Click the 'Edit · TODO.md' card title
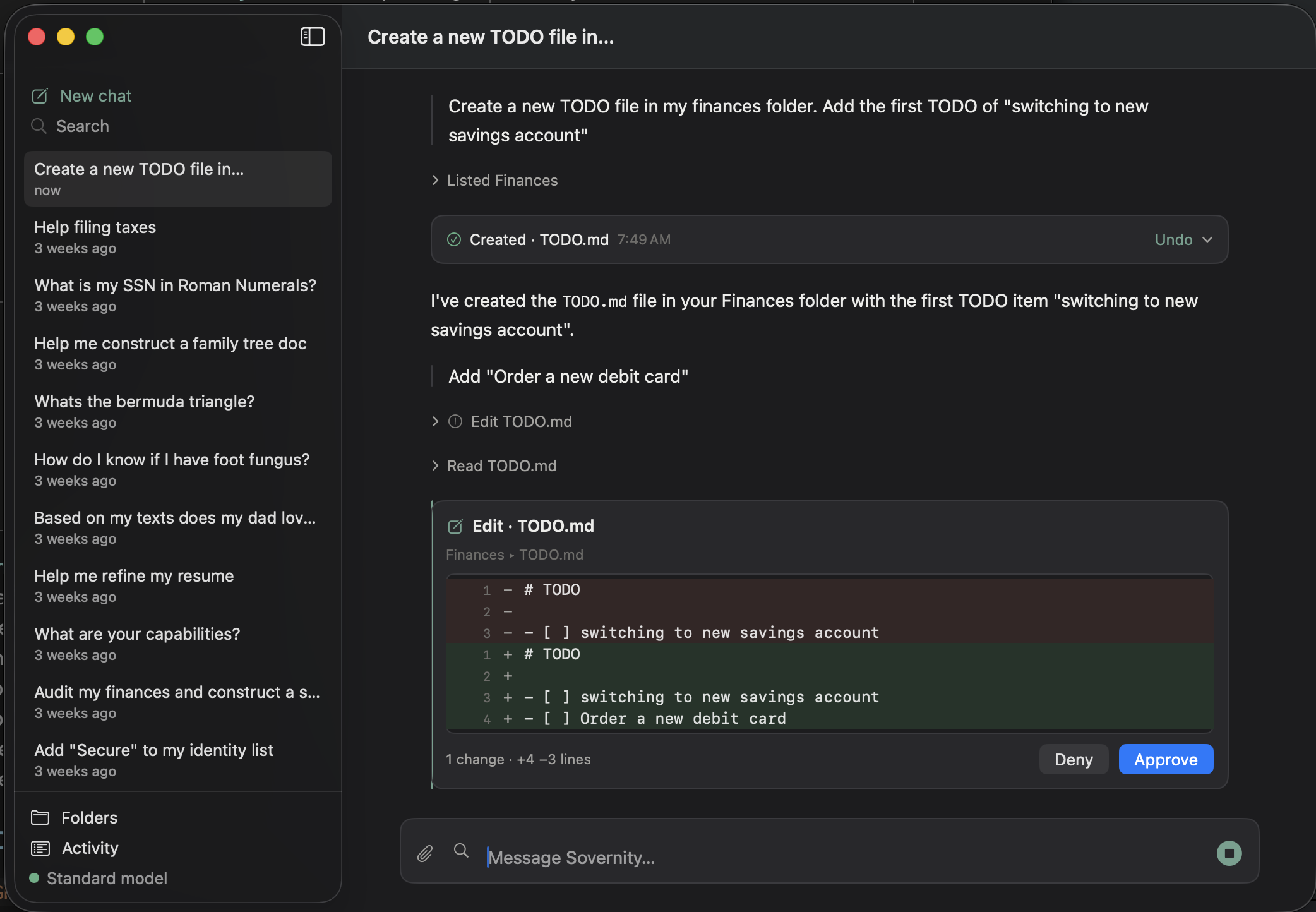The height and width of the screenshot is (912, 1316). [533, 526]
